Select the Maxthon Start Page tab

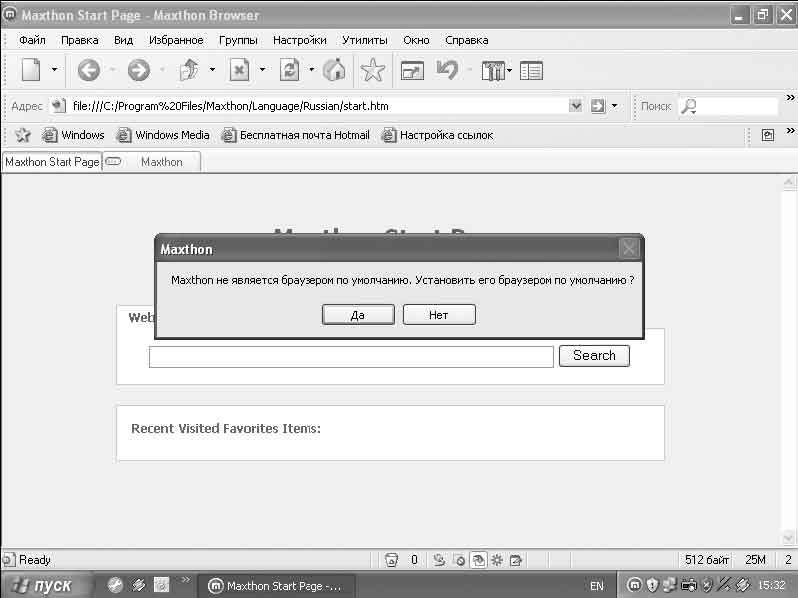[52, 162]
